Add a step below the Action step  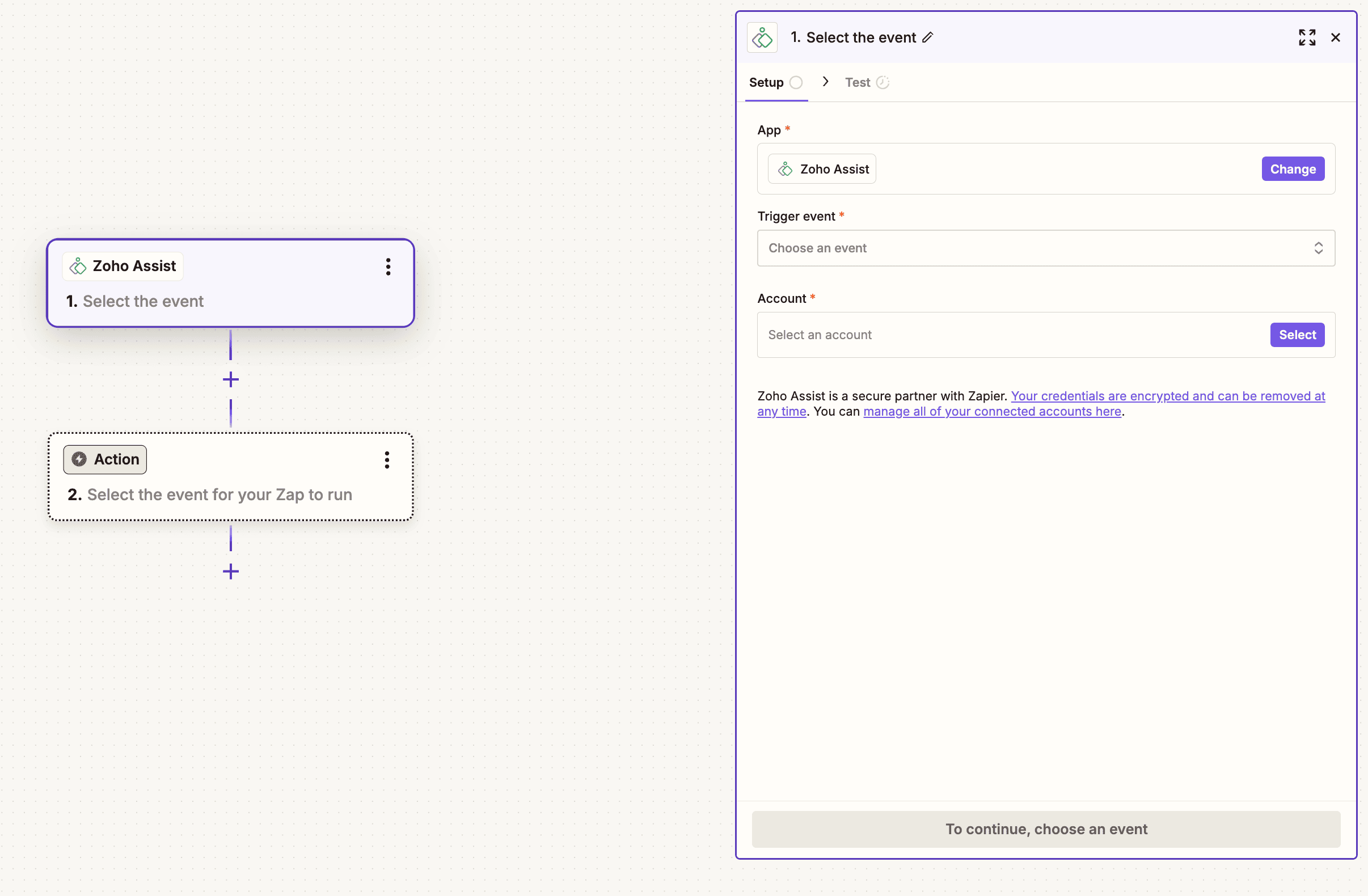coord(230,571)
